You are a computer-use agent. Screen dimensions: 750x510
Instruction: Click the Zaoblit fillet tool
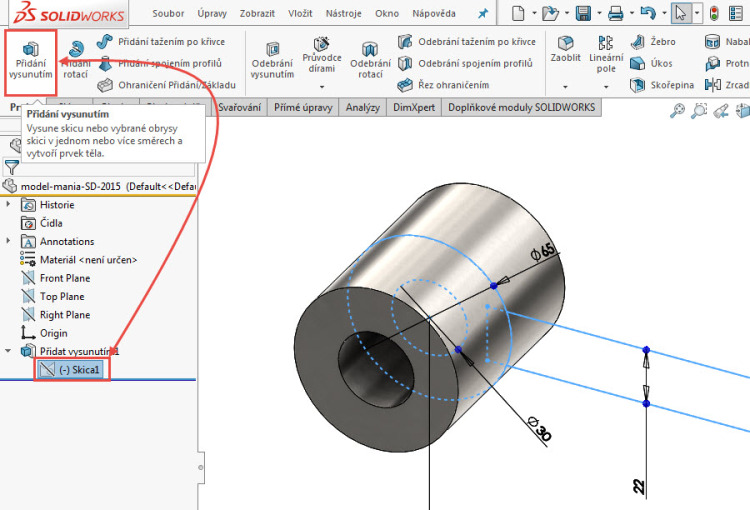565,49
